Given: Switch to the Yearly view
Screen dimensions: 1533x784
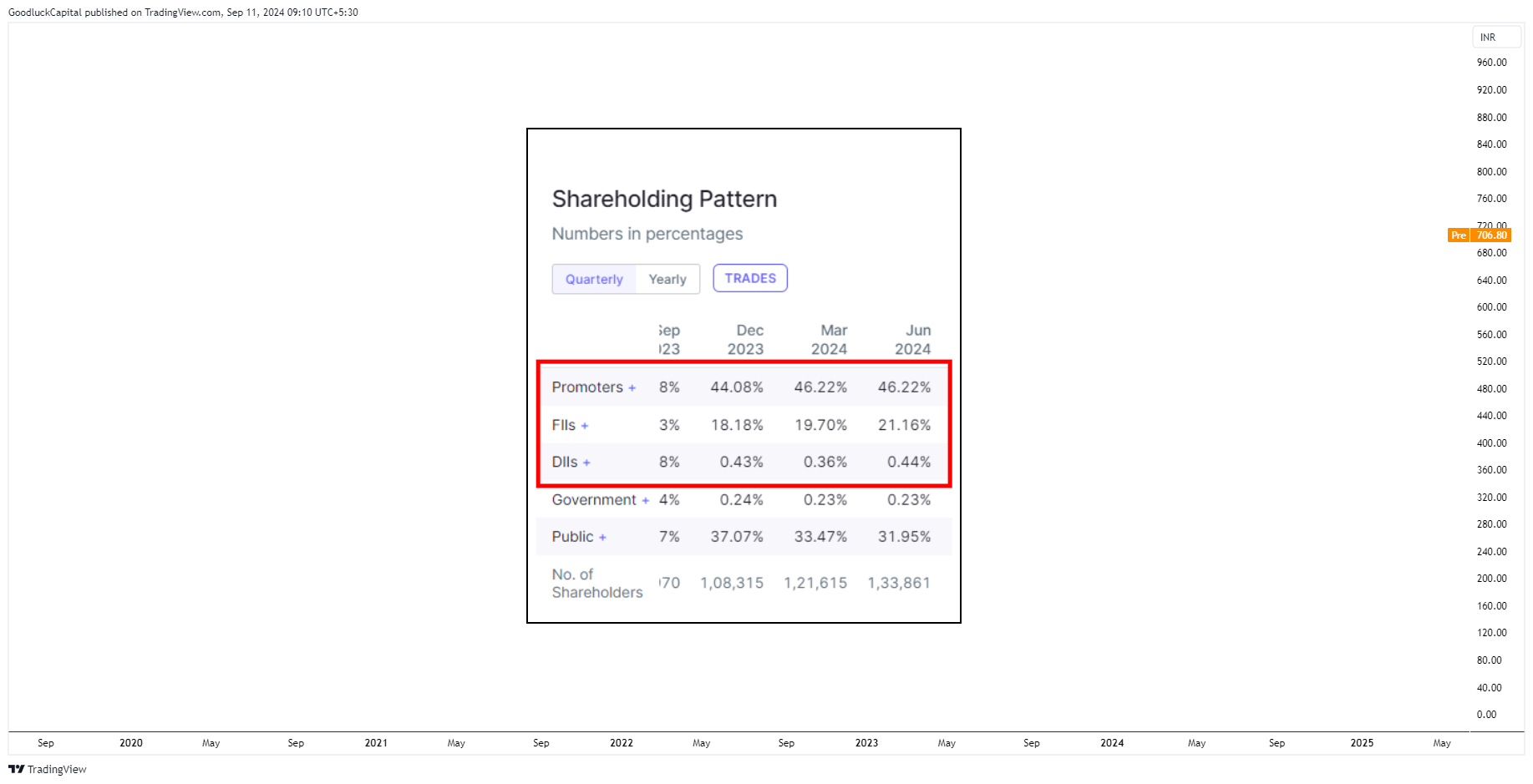Looking at the screenshot, I should 668,279.
